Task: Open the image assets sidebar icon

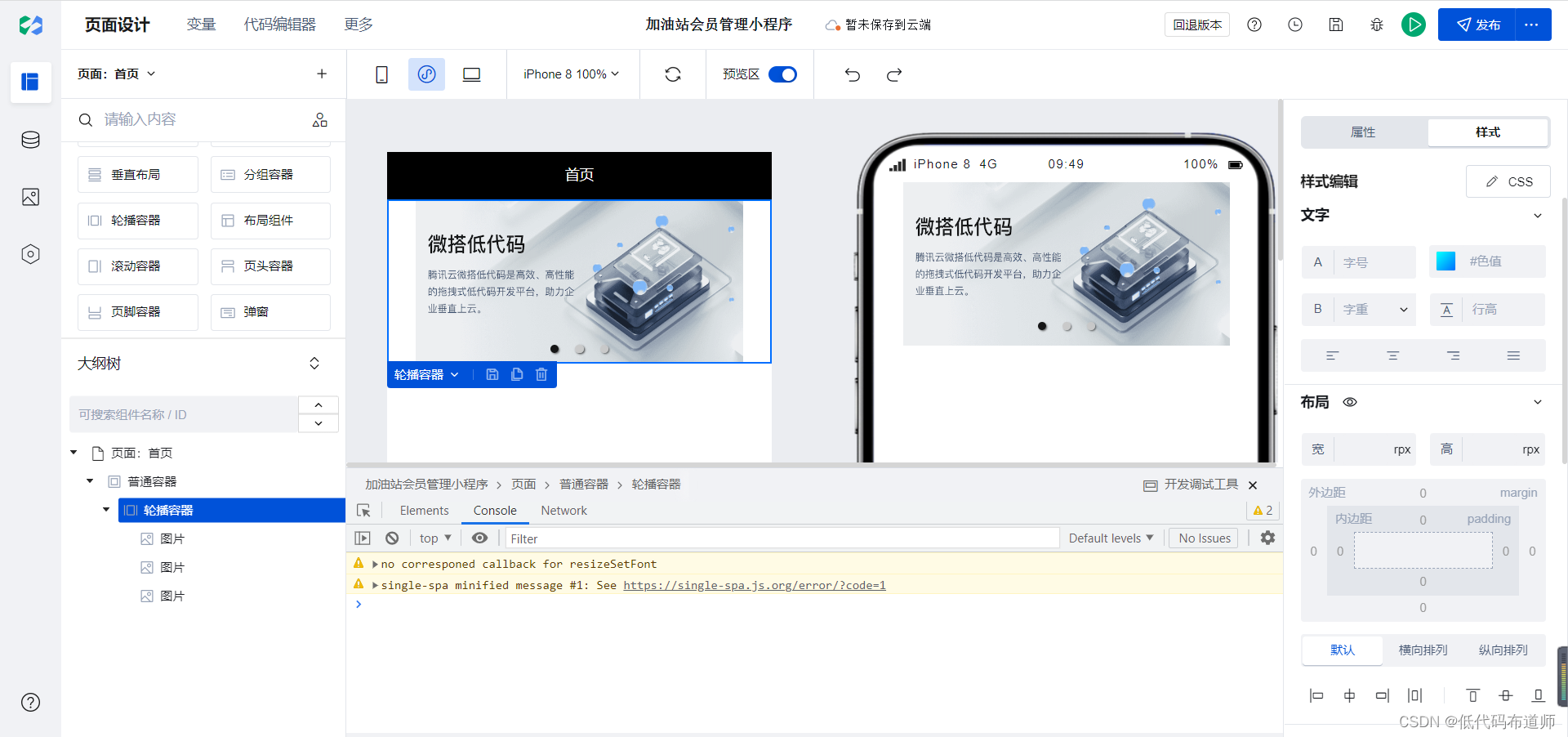Action: pos(30,197)
